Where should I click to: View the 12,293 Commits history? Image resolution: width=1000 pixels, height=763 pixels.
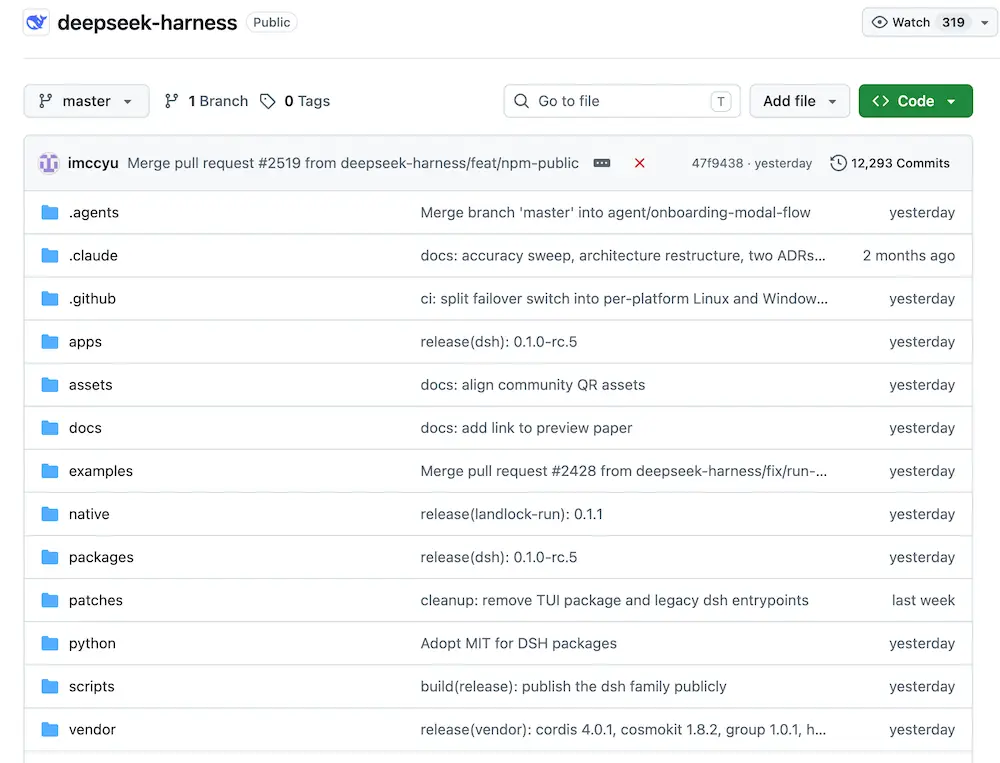(890, 163)
